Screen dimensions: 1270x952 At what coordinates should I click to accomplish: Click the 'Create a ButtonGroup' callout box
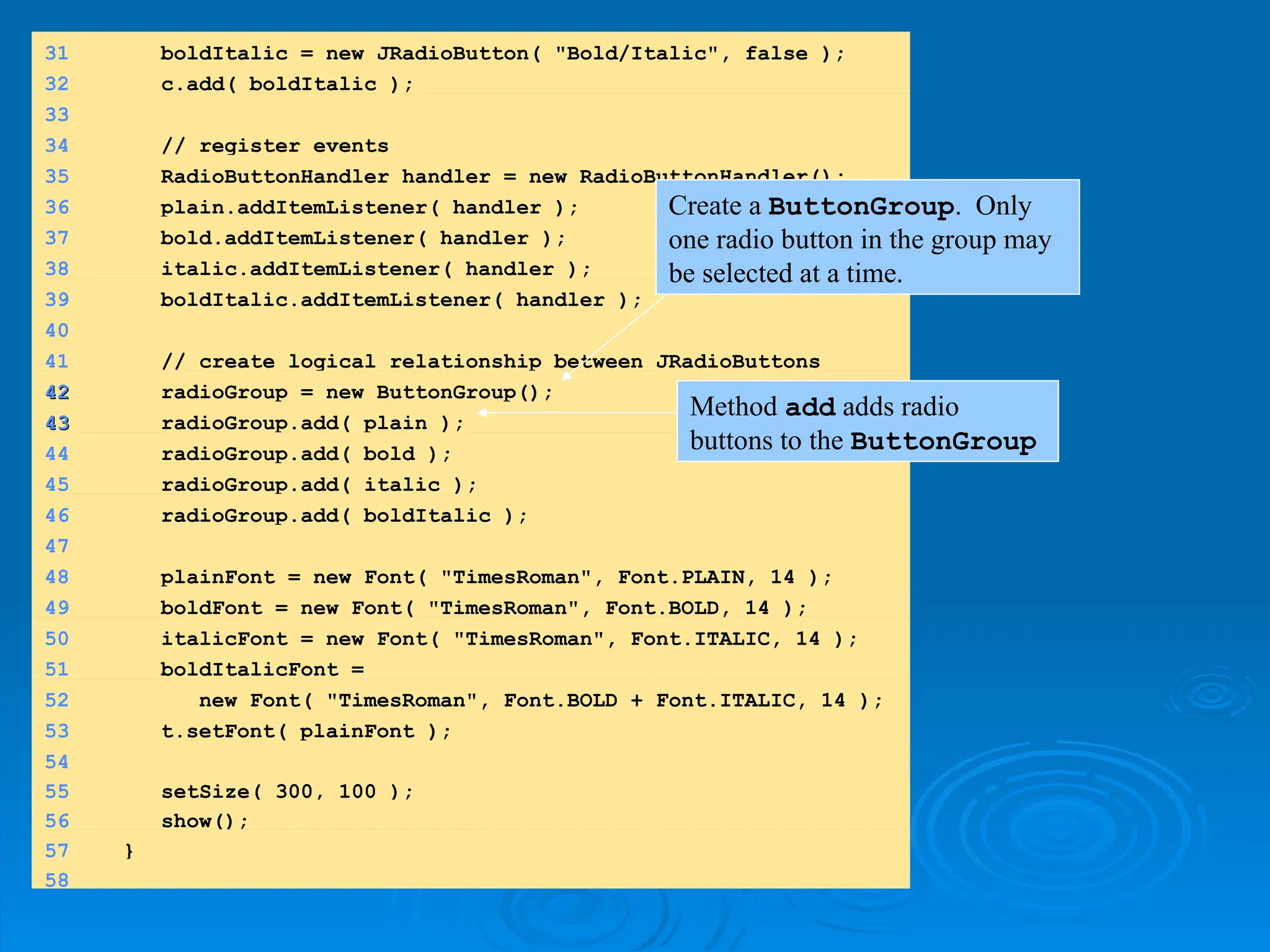tap(868, 237)
